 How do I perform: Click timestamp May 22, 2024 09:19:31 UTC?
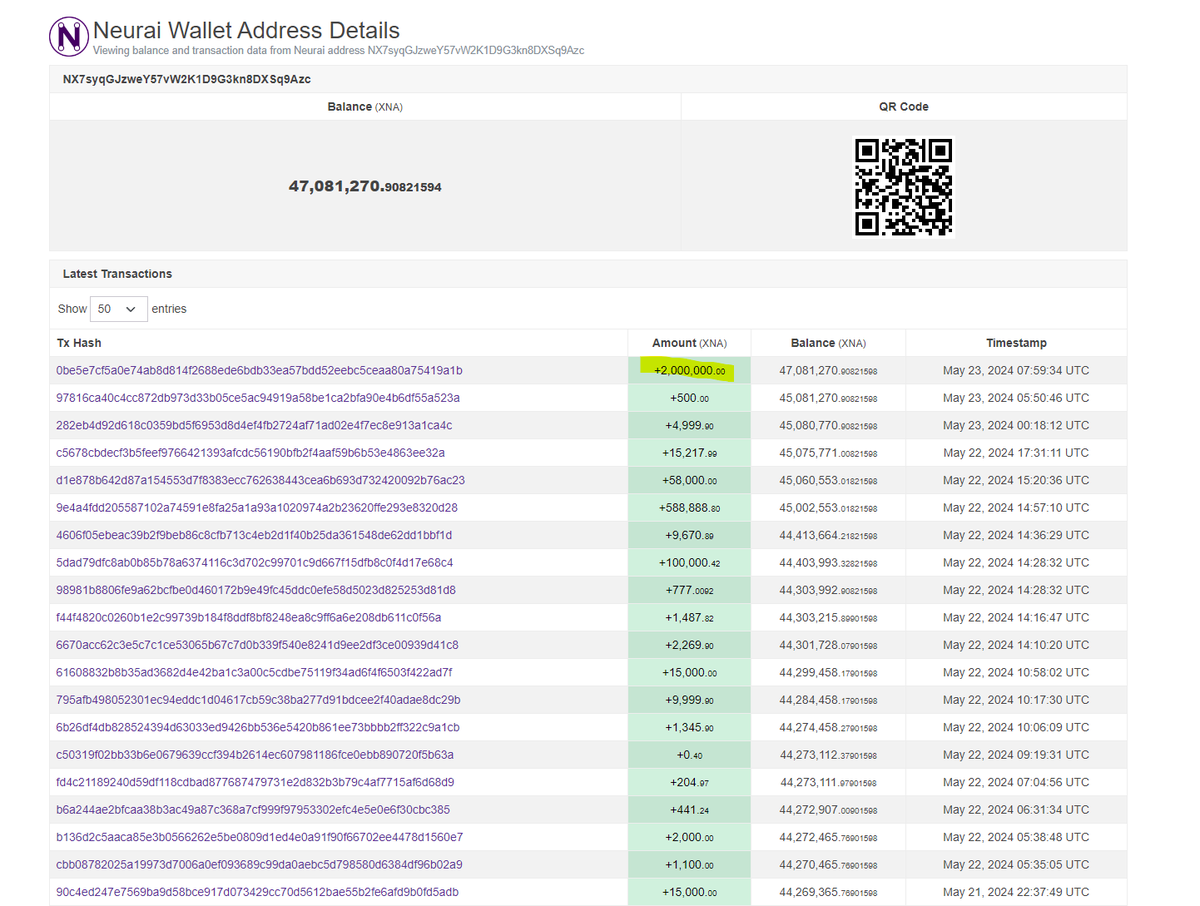tap(1016, 755)
